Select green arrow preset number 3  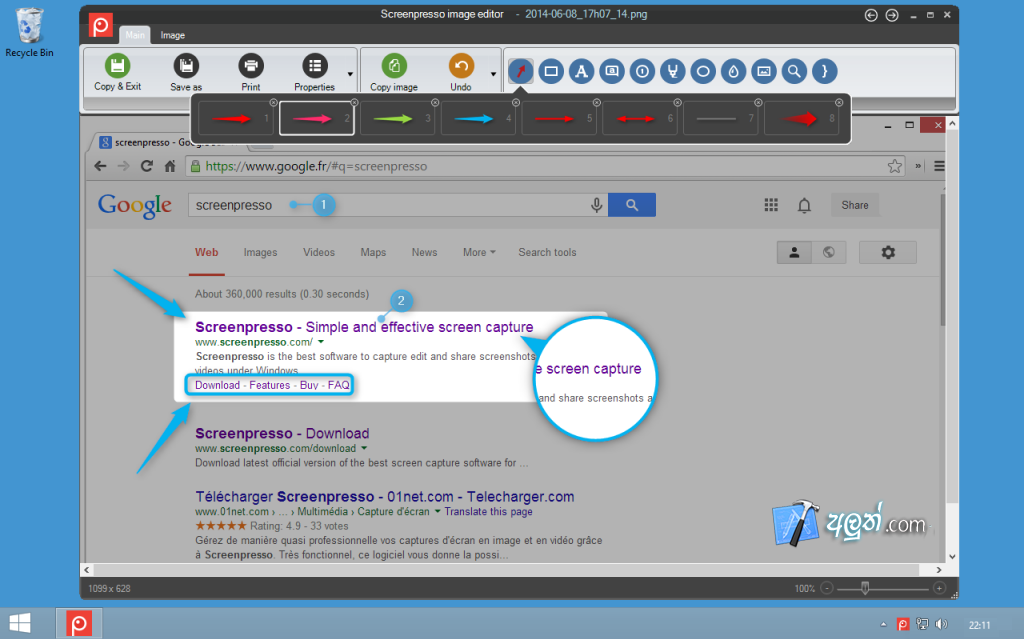tap(397, 119)
